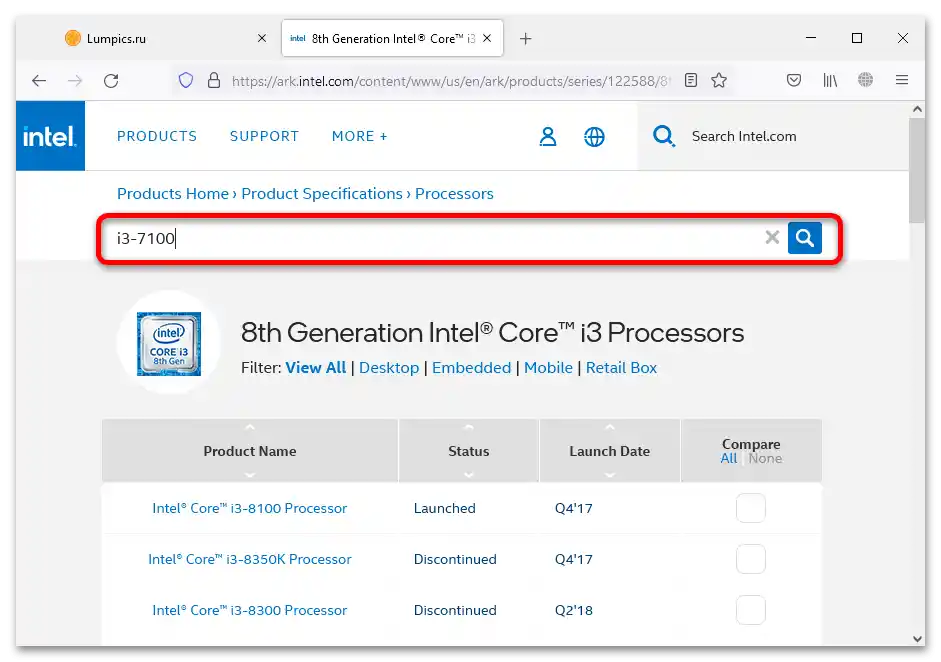Screen dimensions: 941x662
Task: Submit search with blue magnifier button
Action: pyautogui.click(x=805, y=238)
